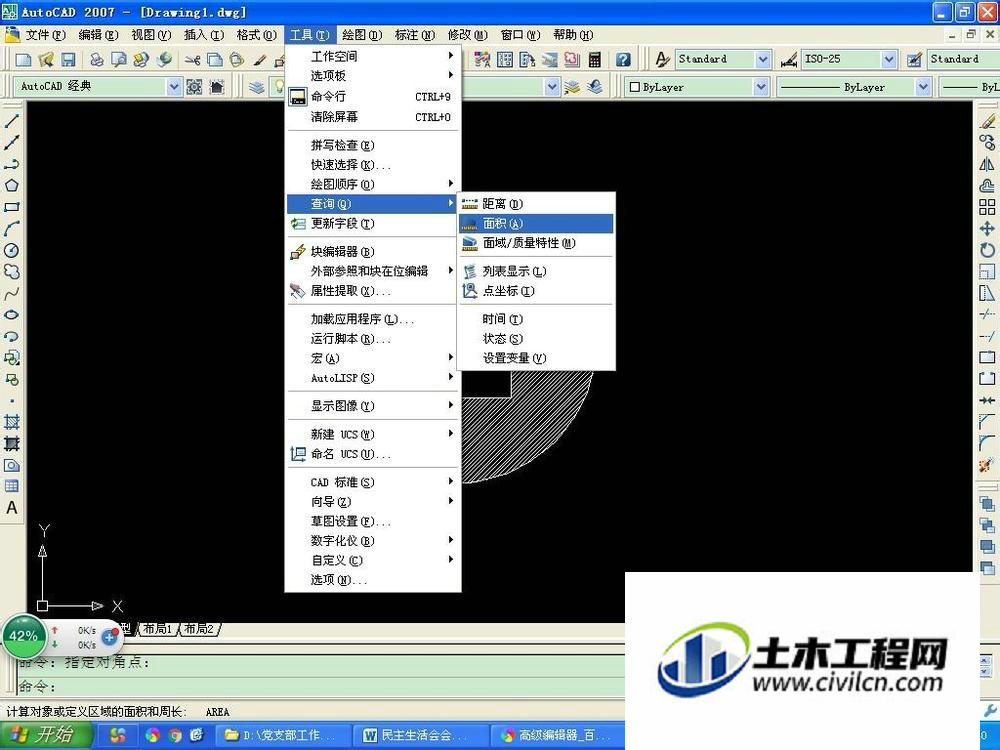Choose 距离(D) in the query submenu

pos(536,204)
